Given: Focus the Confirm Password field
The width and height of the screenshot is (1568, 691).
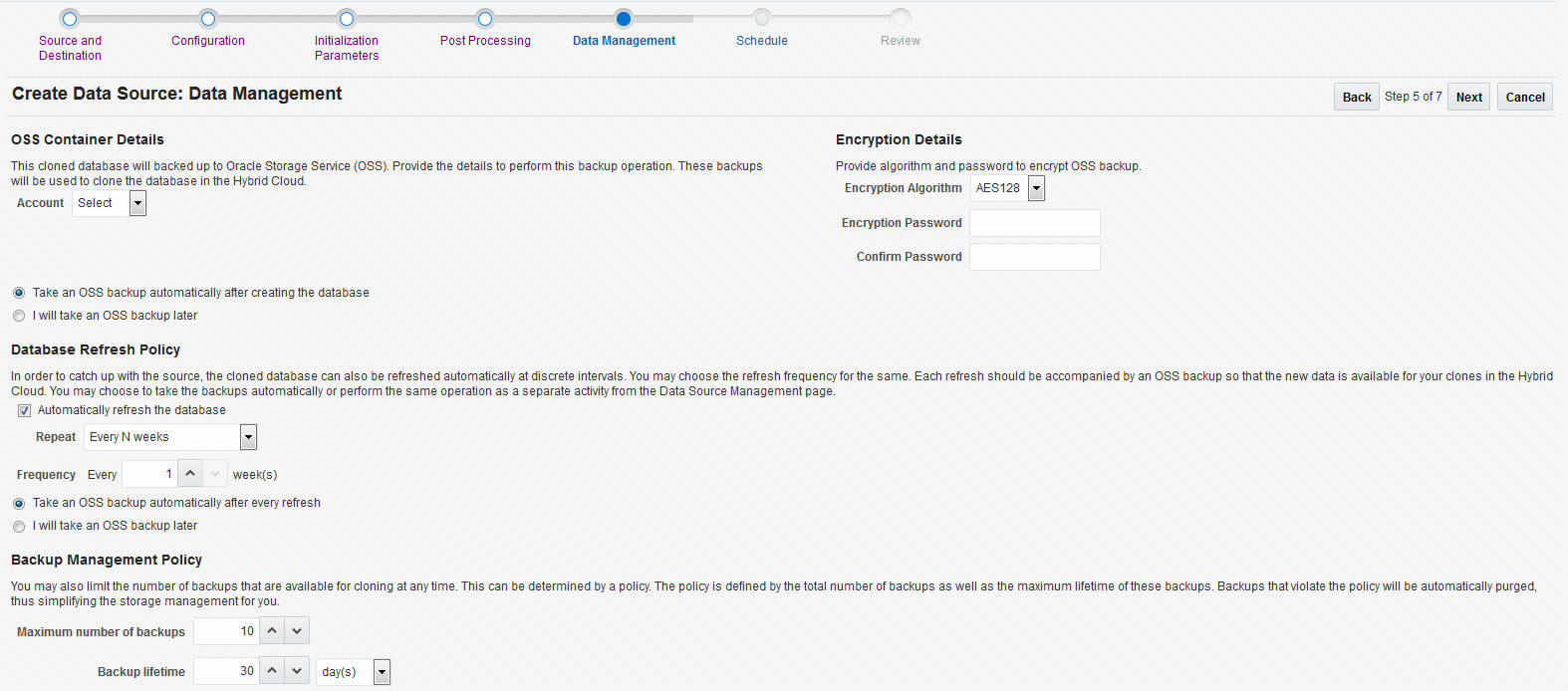Looking at the screenshot, I should tap(1035, 257).
